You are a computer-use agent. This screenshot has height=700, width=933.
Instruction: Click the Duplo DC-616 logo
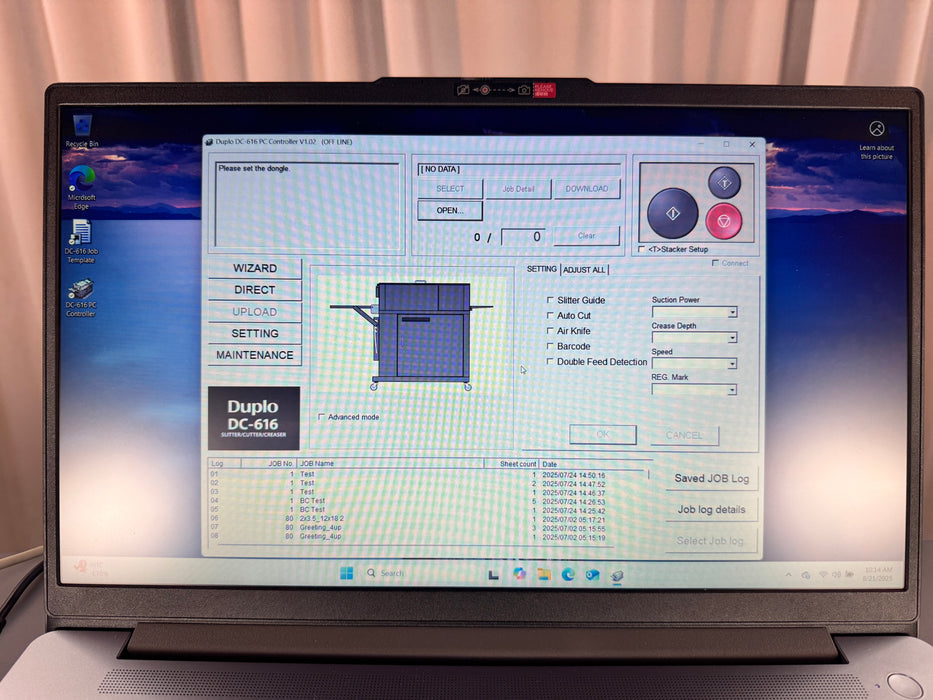tap(253, 418)
